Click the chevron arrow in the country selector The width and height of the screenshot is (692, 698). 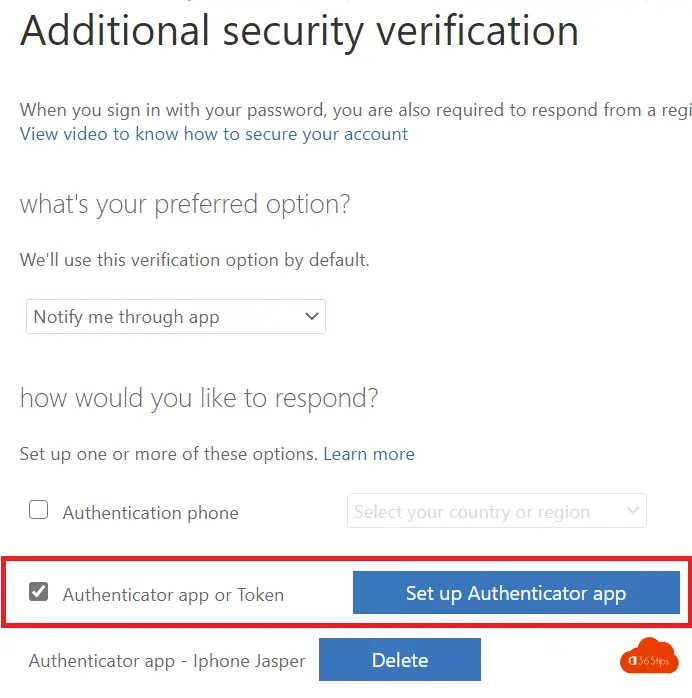(632, 510)
